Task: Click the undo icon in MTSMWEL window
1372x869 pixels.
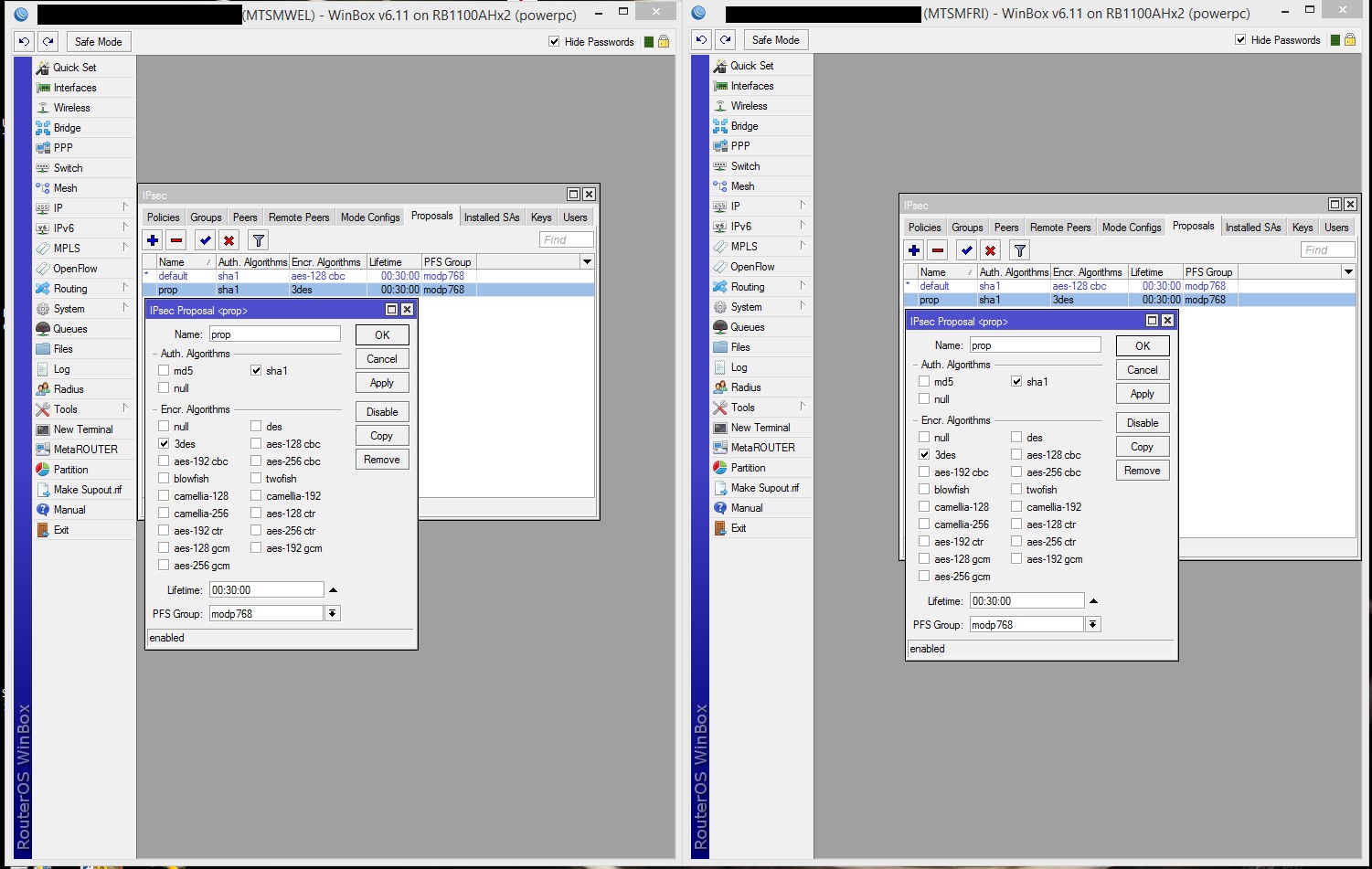Action: pos(24,41)
